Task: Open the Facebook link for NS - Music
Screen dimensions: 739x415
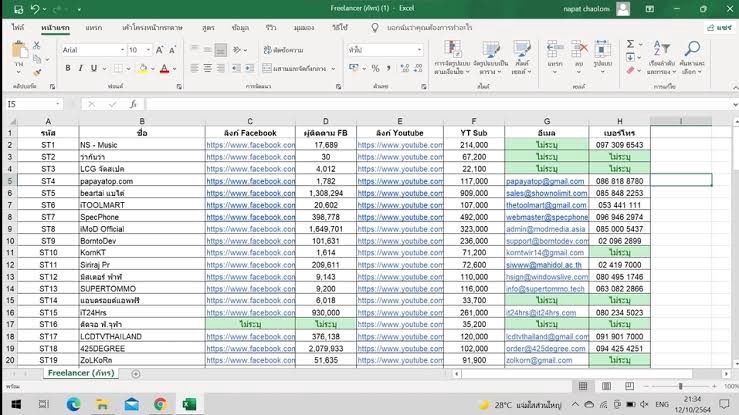Action: point(251,145)
